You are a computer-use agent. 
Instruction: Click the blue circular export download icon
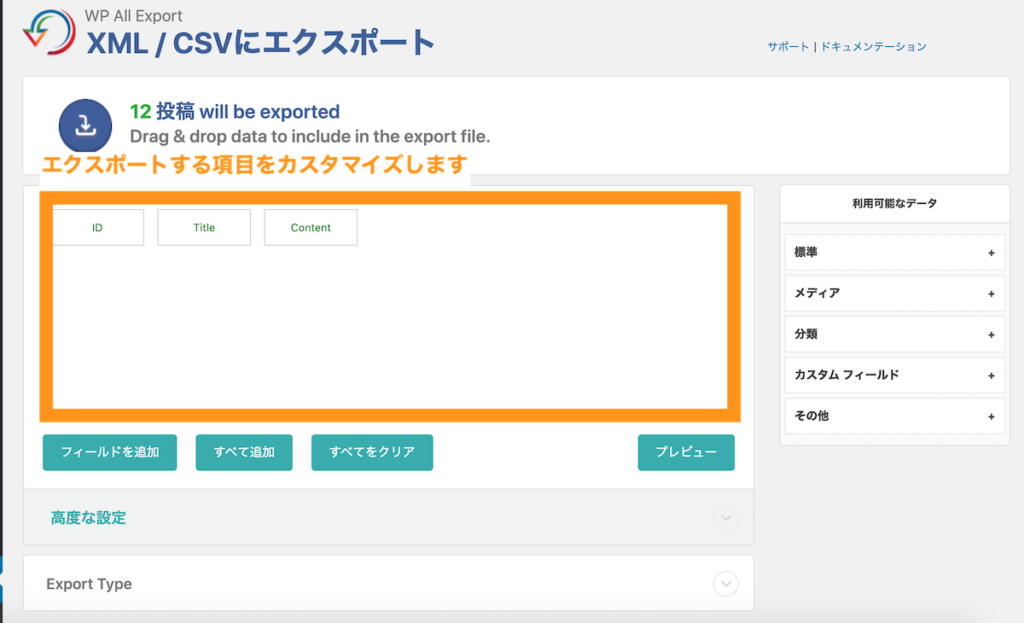tap(84, 124)
